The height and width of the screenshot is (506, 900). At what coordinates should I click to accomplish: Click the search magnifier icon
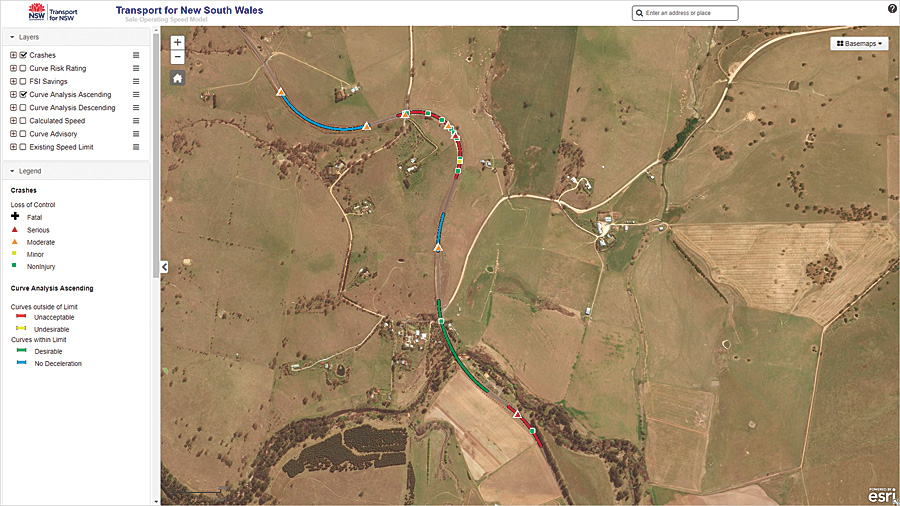[x=639, y=13]
